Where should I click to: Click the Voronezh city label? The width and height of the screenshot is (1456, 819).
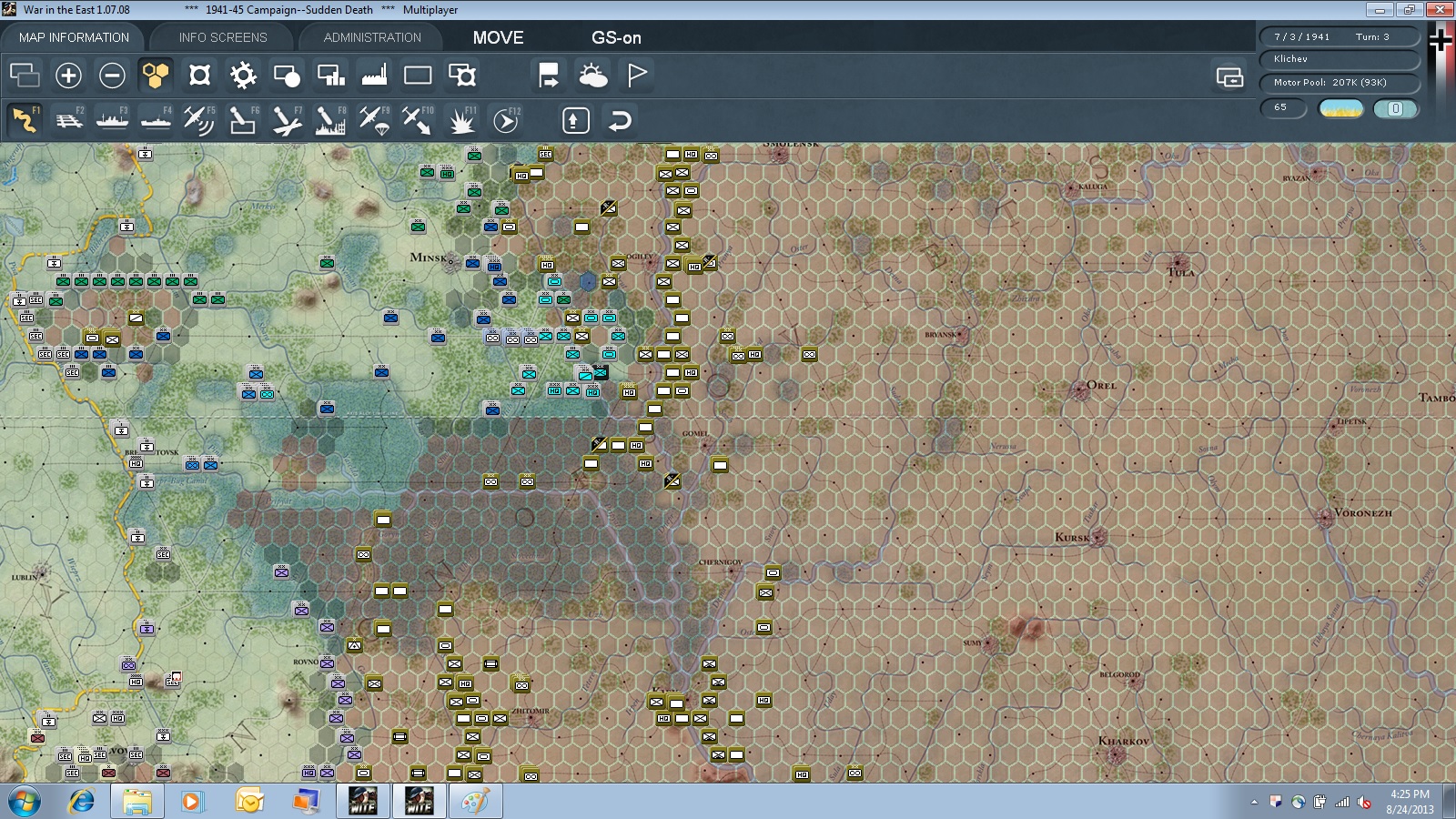click(1363, 513)
